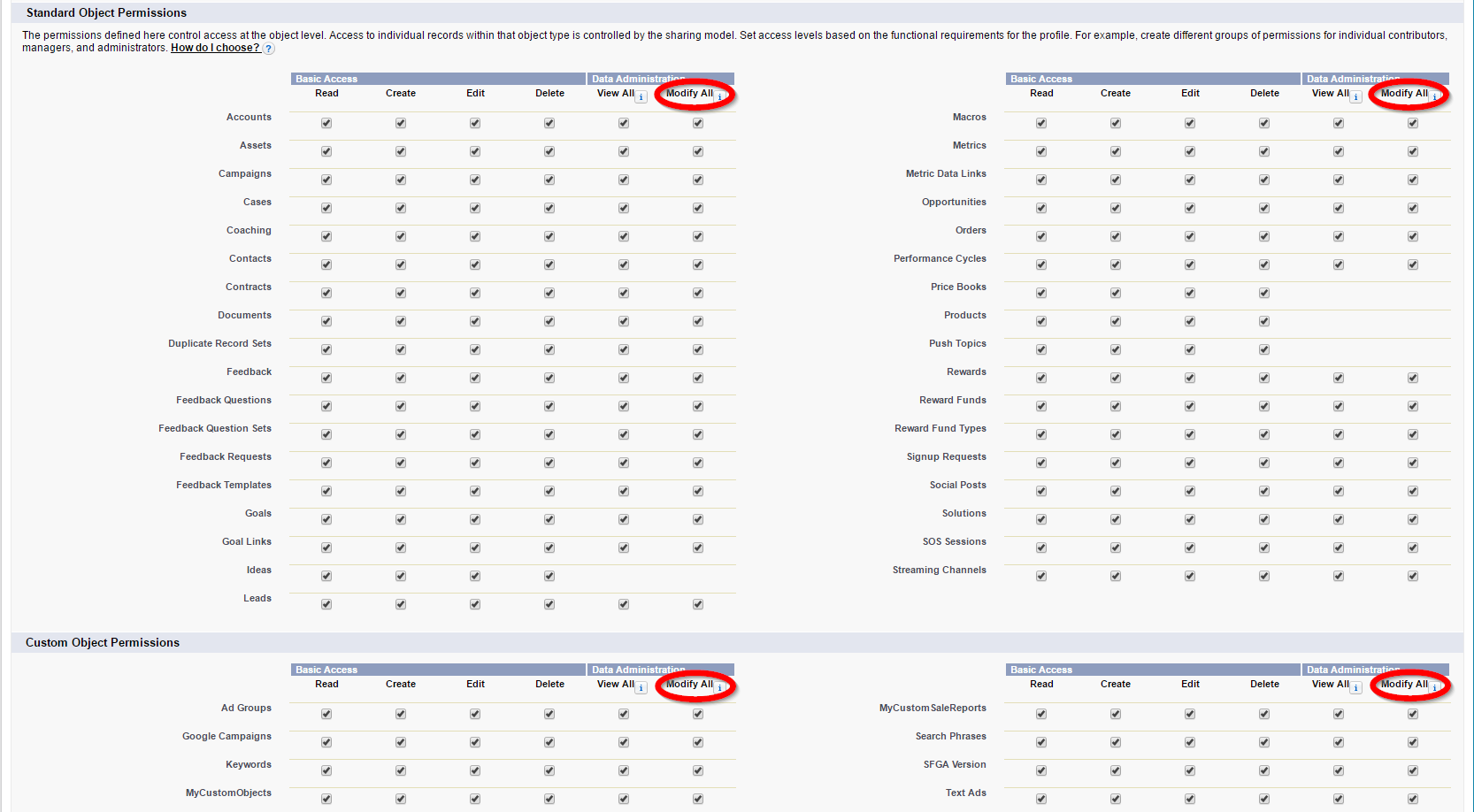Image resolution: width=1474 pixels, height=812 pixels.
Task: Uncheck Delete permission for Push Topics
Action: tap(1264, 349)
